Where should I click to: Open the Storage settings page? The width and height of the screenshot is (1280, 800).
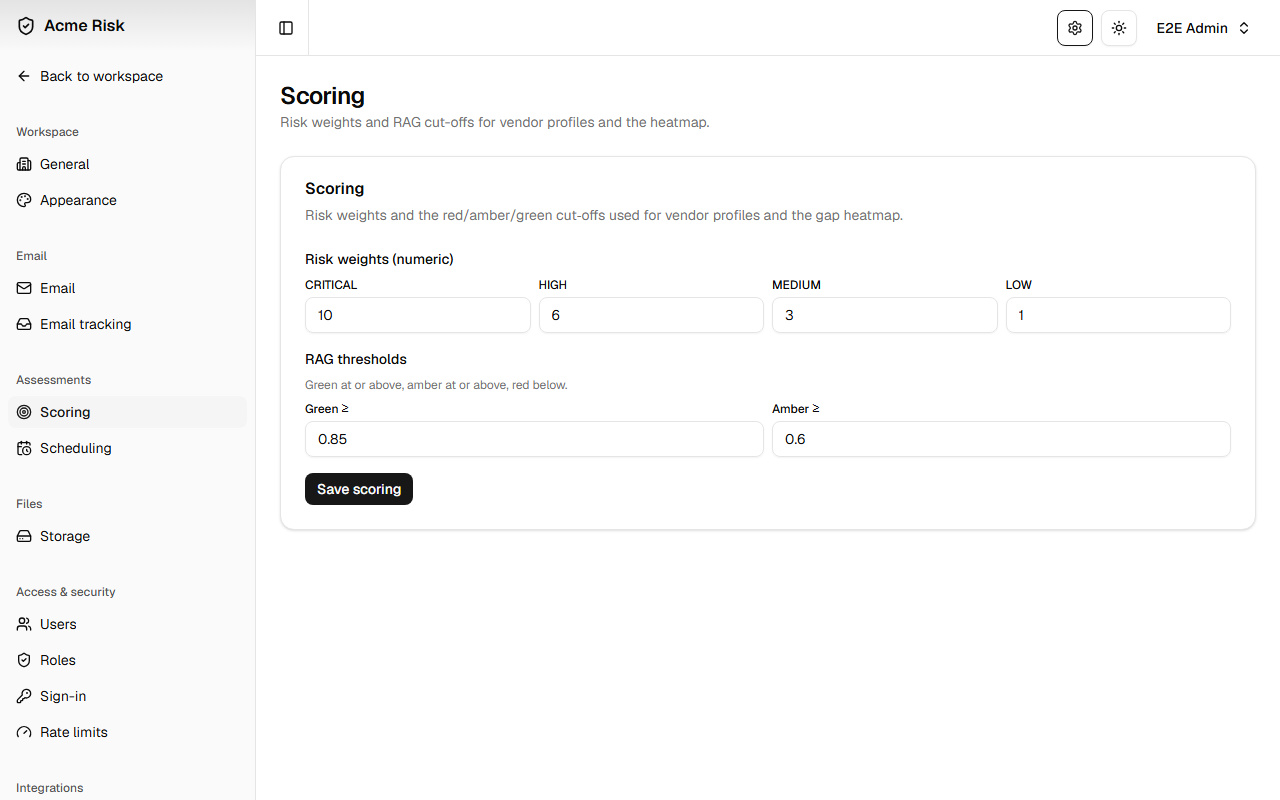(x=127, y=536)
